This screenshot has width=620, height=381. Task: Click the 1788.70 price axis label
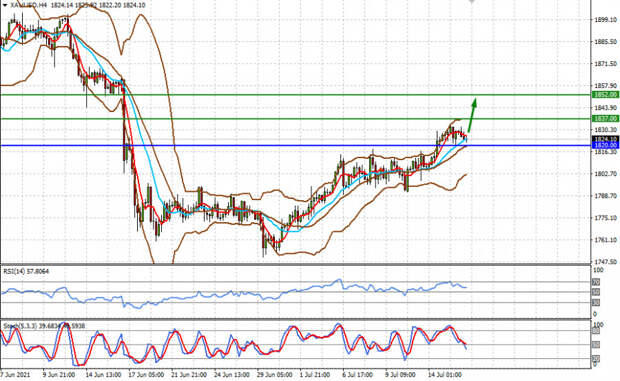coord(606,196)
